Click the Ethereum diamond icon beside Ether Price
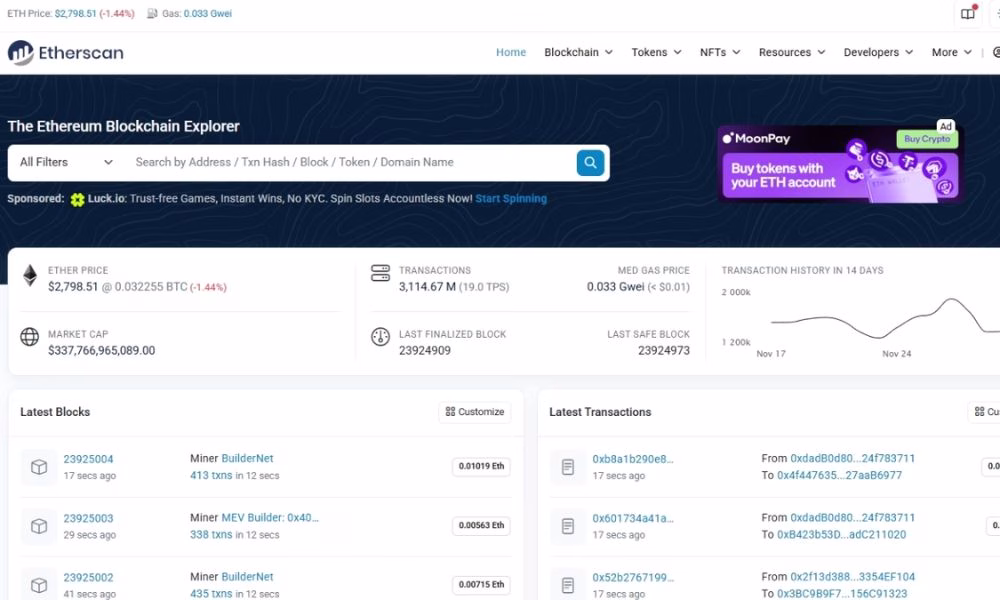This screenshot has height=600, width=1000. (30, 276)
